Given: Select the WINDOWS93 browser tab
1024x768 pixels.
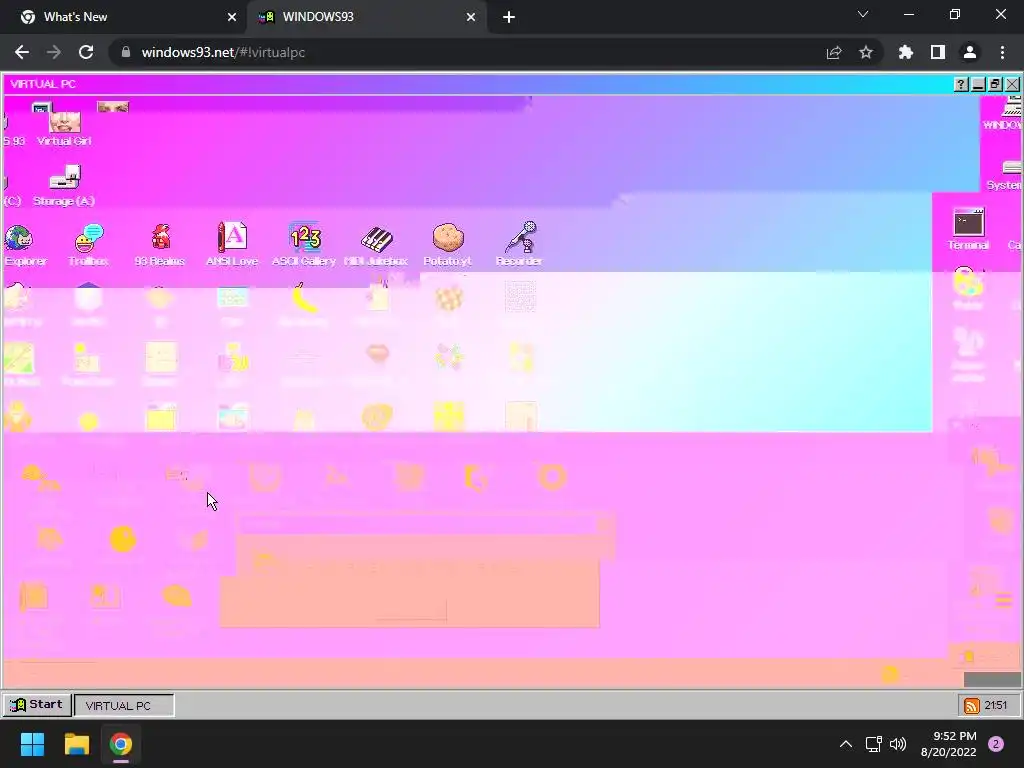Looking at the screenshot, I should click(x=366, y=17).
